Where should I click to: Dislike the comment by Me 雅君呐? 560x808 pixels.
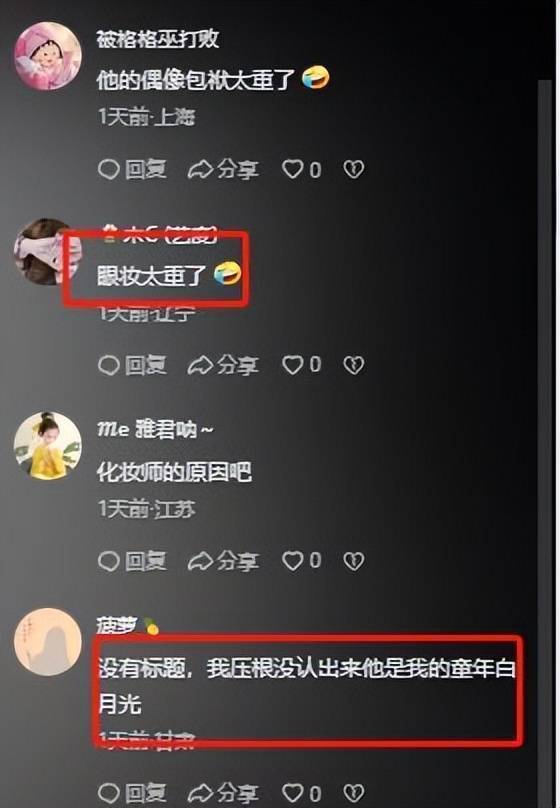tap(354, 561)
